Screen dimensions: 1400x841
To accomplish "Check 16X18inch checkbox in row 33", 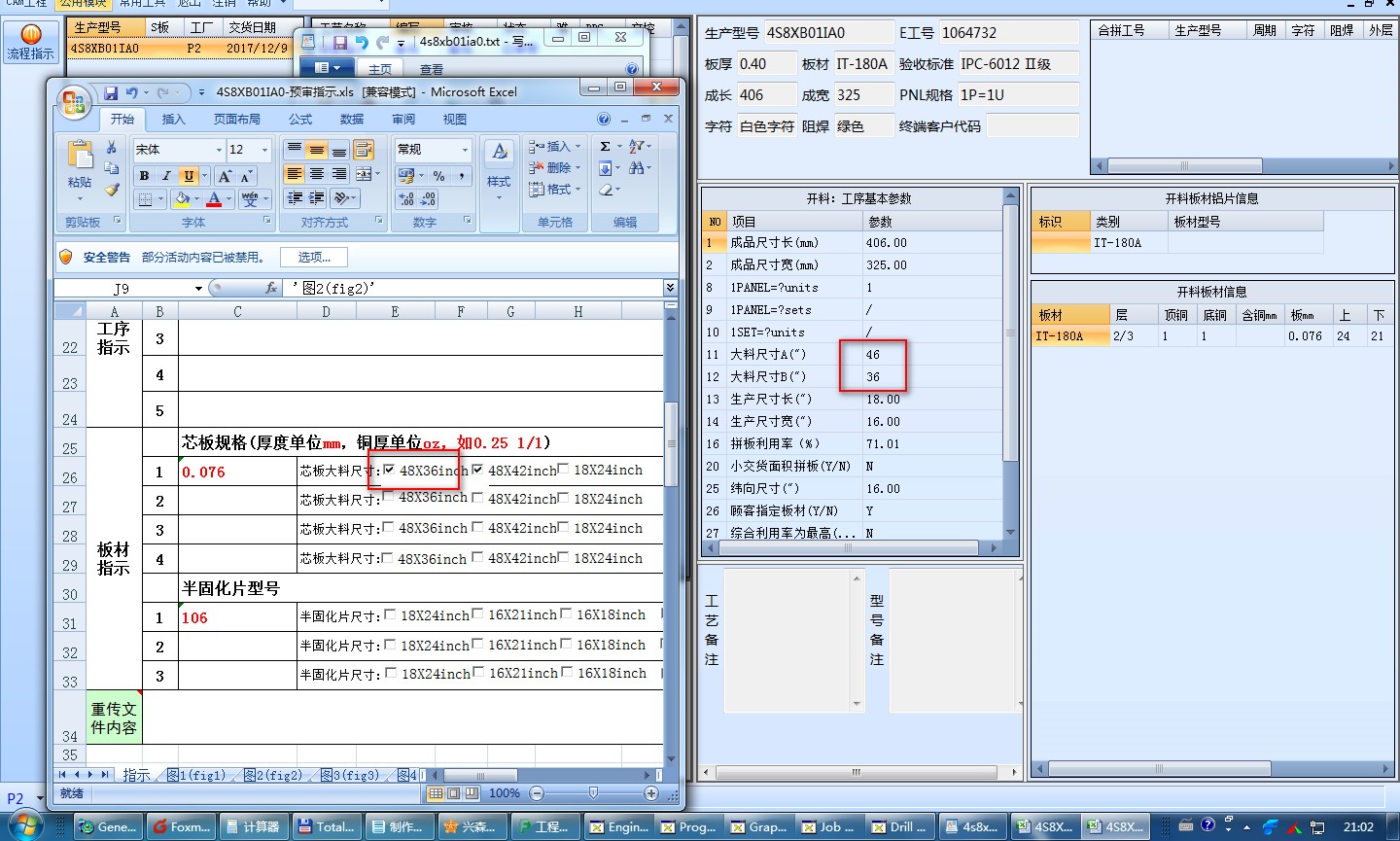I will (567, 673).
